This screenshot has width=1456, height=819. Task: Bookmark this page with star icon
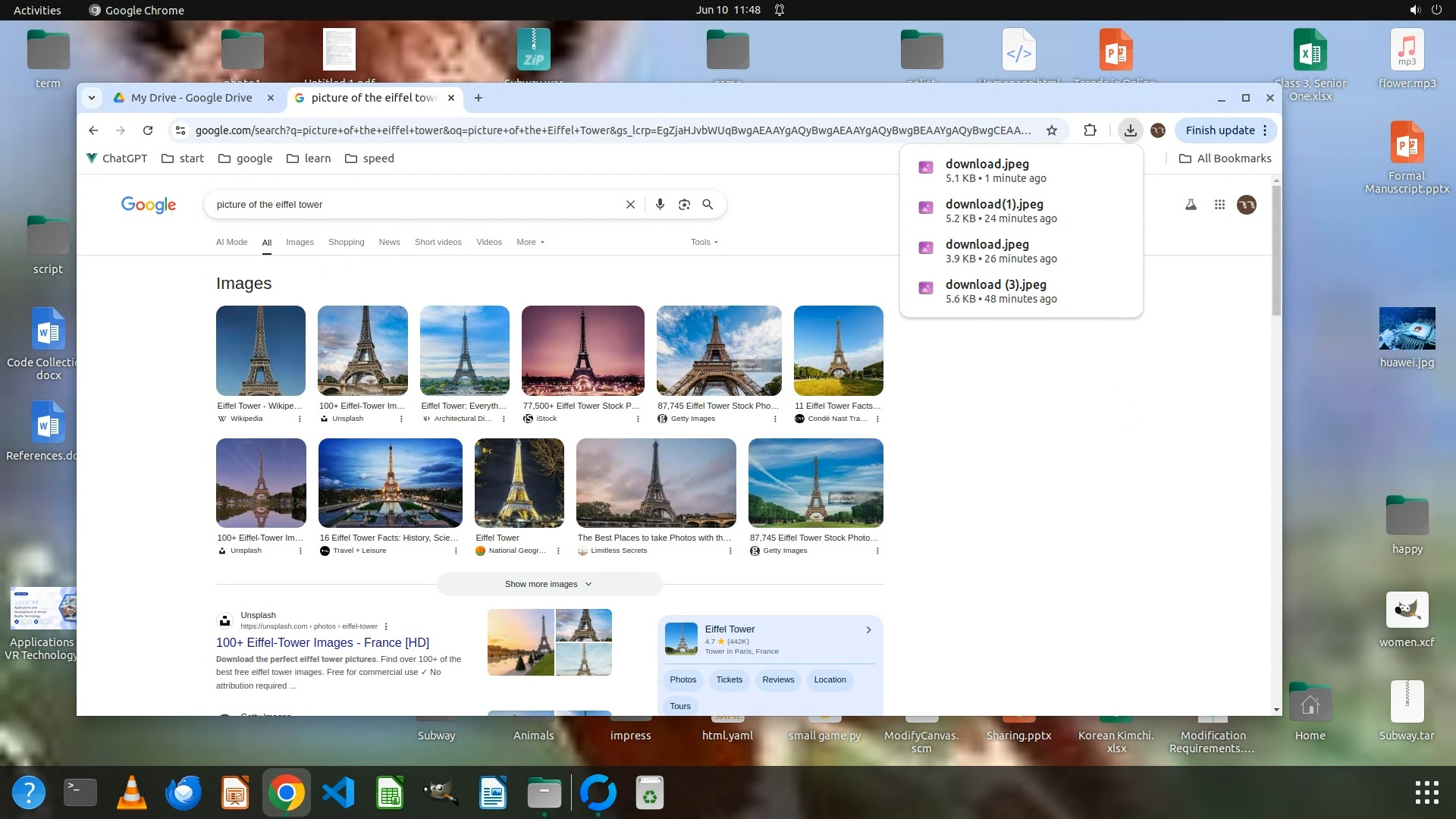(1052, 130)
